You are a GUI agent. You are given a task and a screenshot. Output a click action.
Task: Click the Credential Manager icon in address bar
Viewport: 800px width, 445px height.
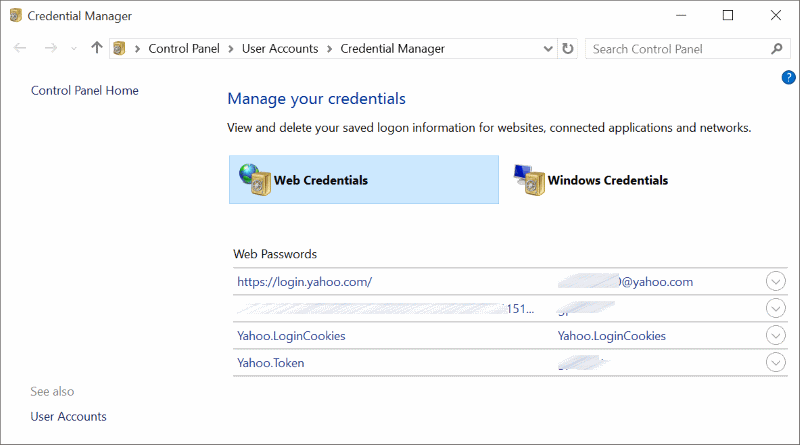click(119, 48)
